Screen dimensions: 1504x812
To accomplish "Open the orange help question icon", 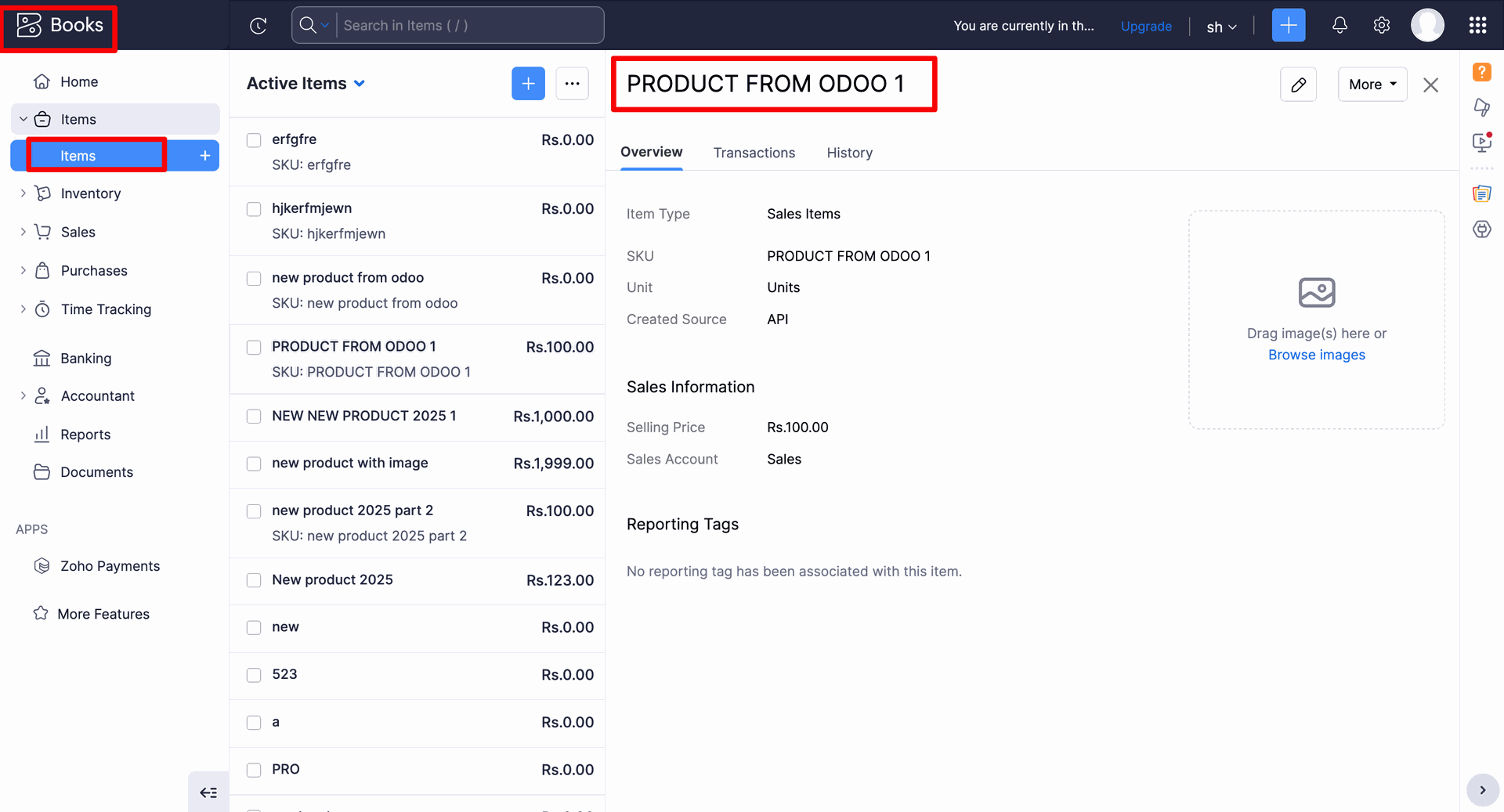I will point(1481,72).
